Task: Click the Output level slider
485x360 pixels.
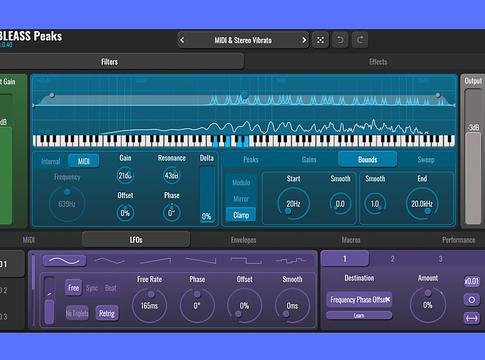Action: (473, 157)
